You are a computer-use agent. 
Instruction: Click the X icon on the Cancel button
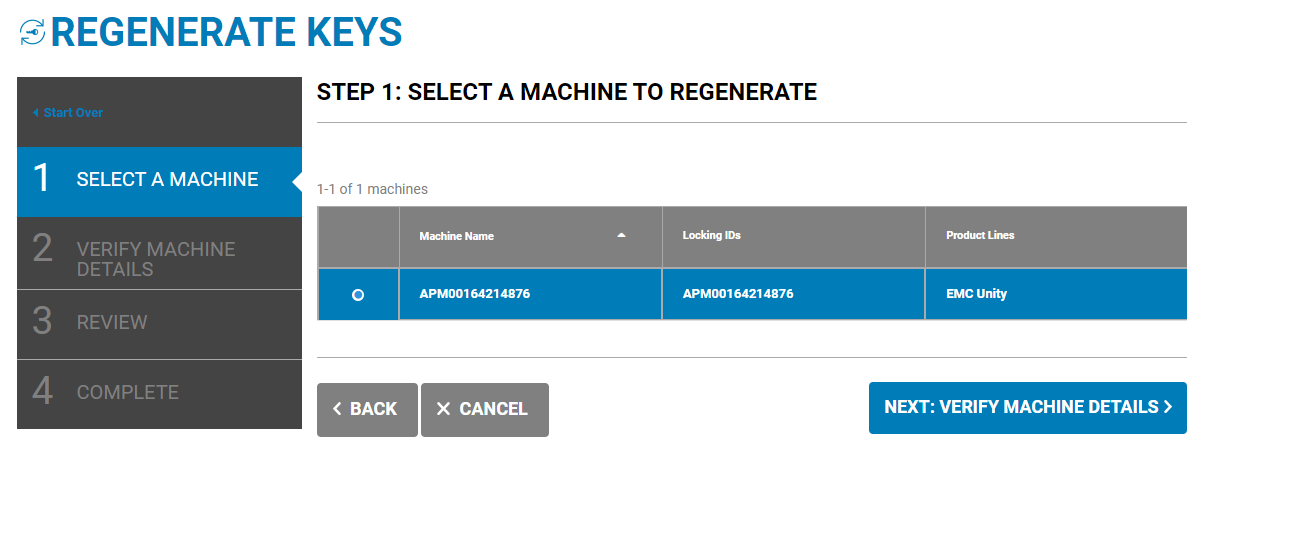[x=444, y=409]
